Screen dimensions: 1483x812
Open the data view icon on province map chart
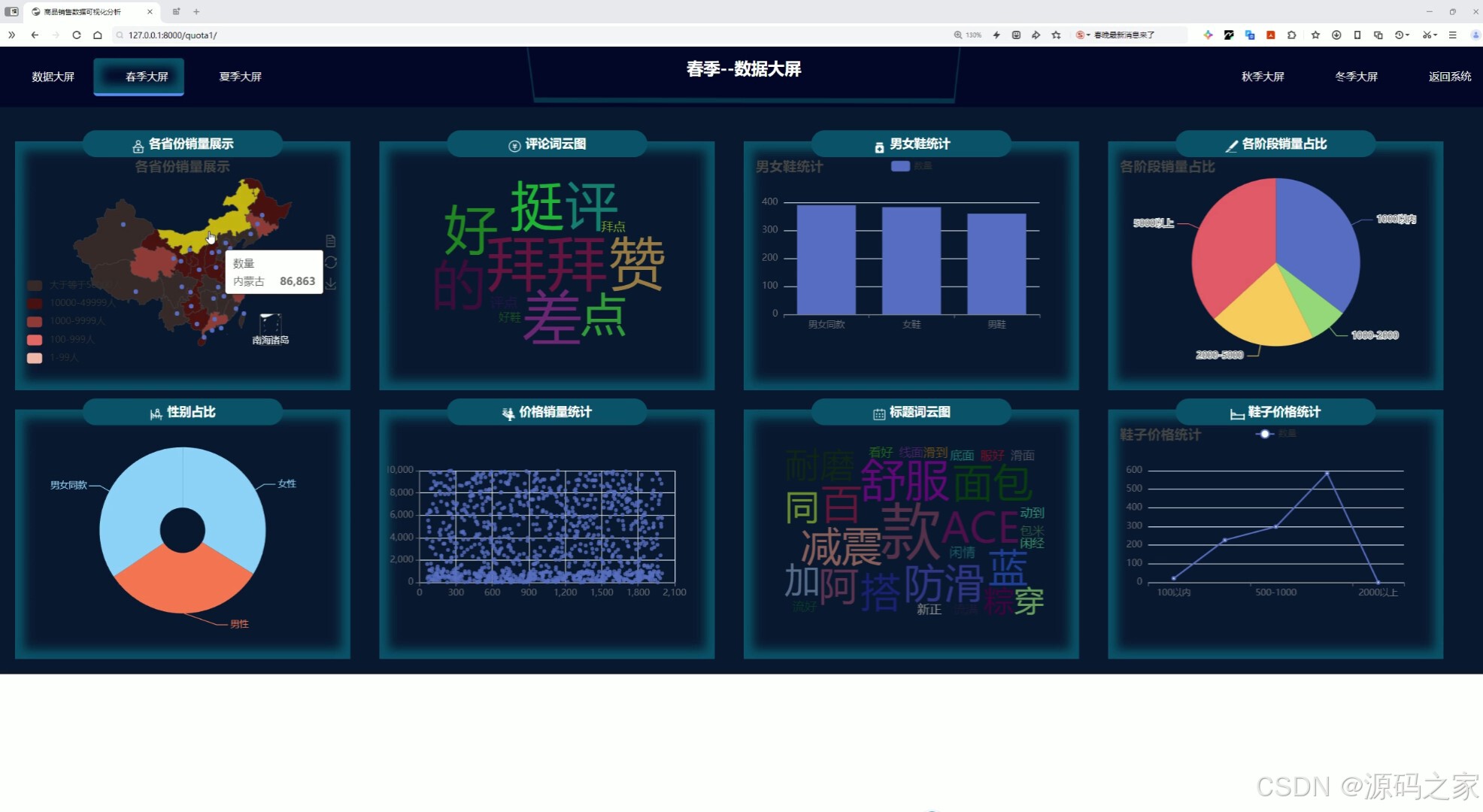pos(331,241)
